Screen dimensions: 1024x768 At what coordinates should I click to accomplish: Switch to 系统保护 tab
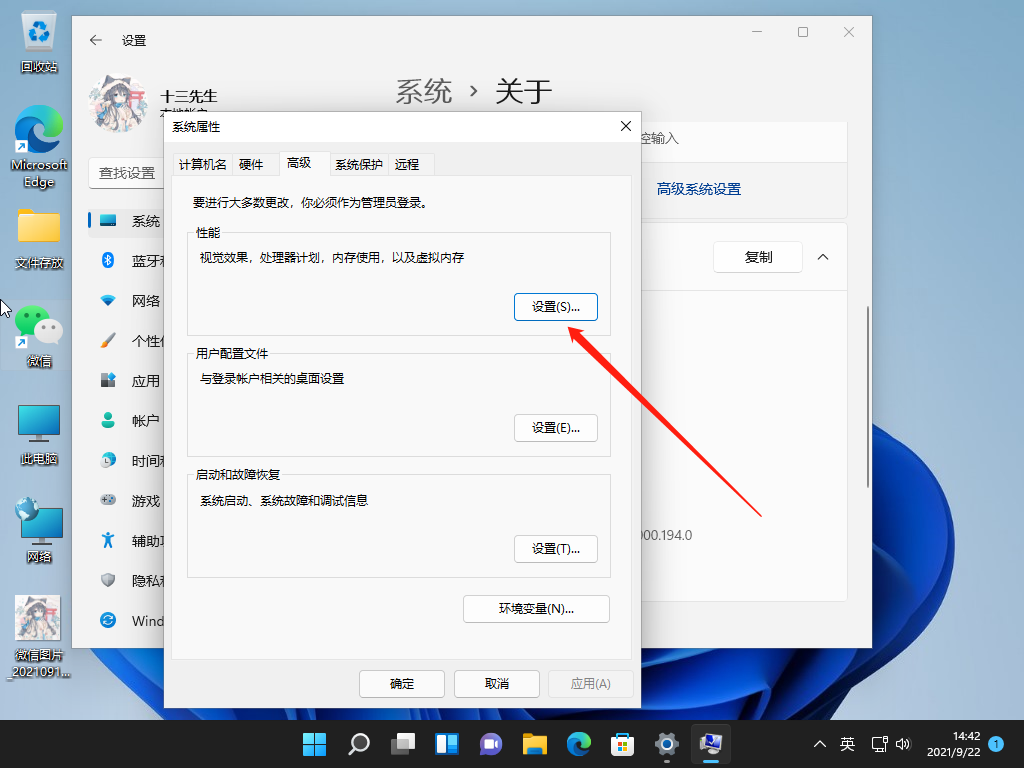(359, 165)
